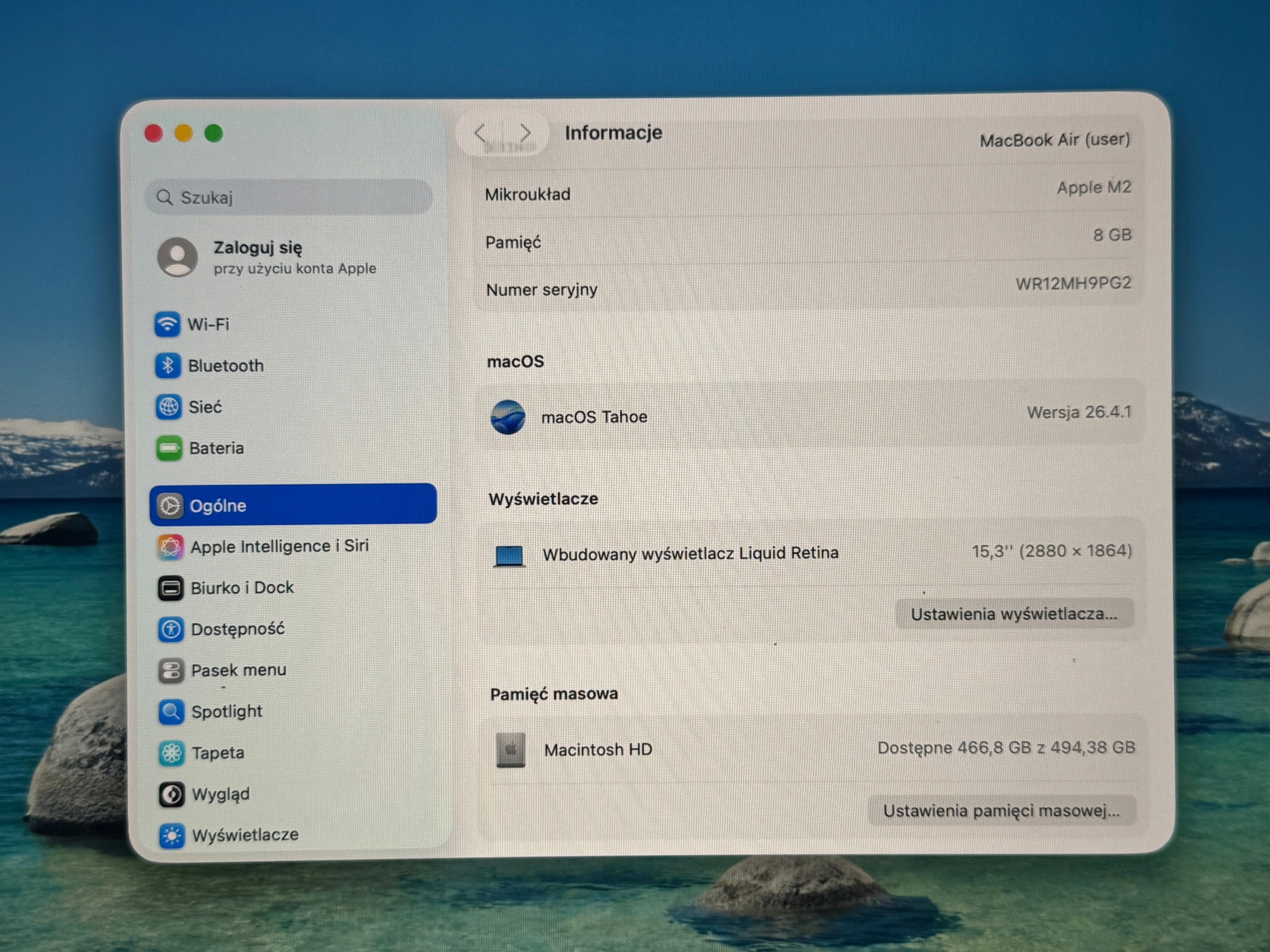Select Biurko i Dock in sidebar
1270x952 pixels.
[294, 588]
